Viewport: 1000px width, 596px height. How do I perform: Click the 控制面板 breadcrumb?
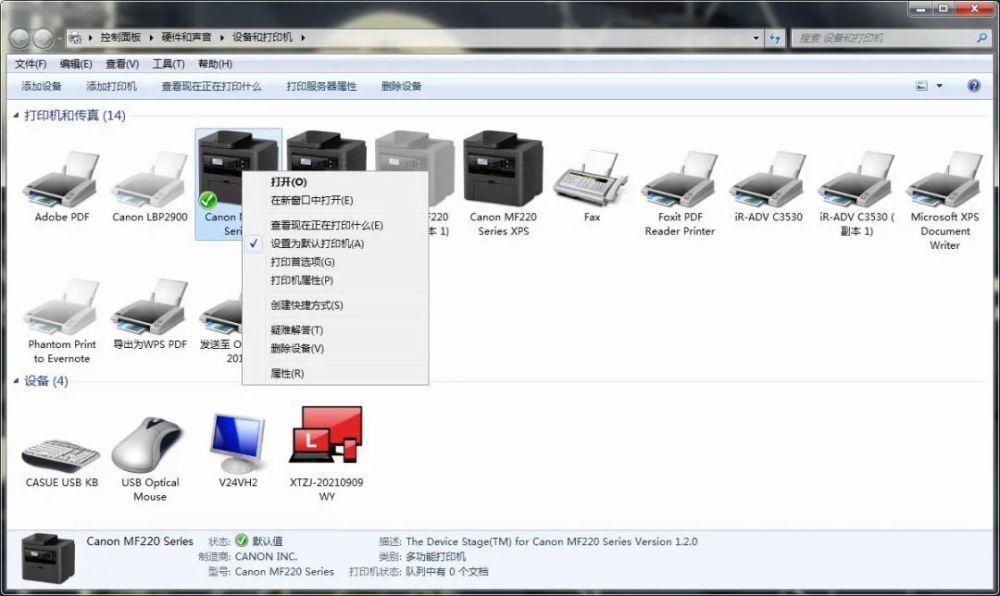[121, 38]
